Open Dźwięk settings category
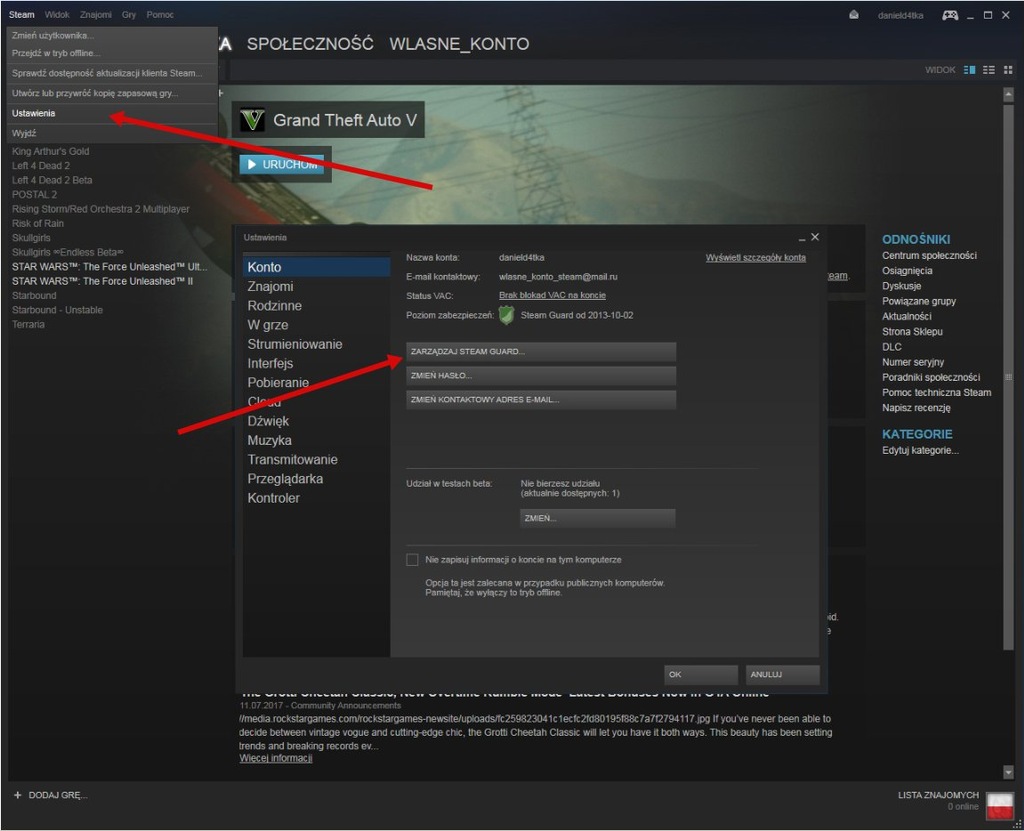The width and height of the screenshot is (1024, 831). click(317, 421)
